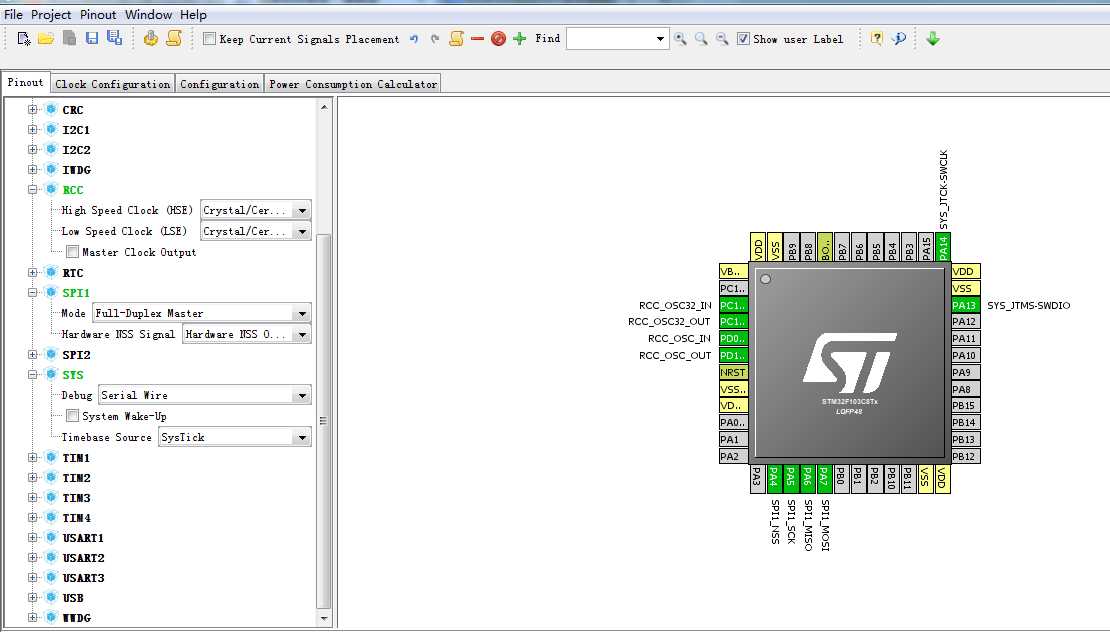Open the Find combo box dropdown arrow
The width and height of the screenshot is (1110, 633).
coord(660,39)
